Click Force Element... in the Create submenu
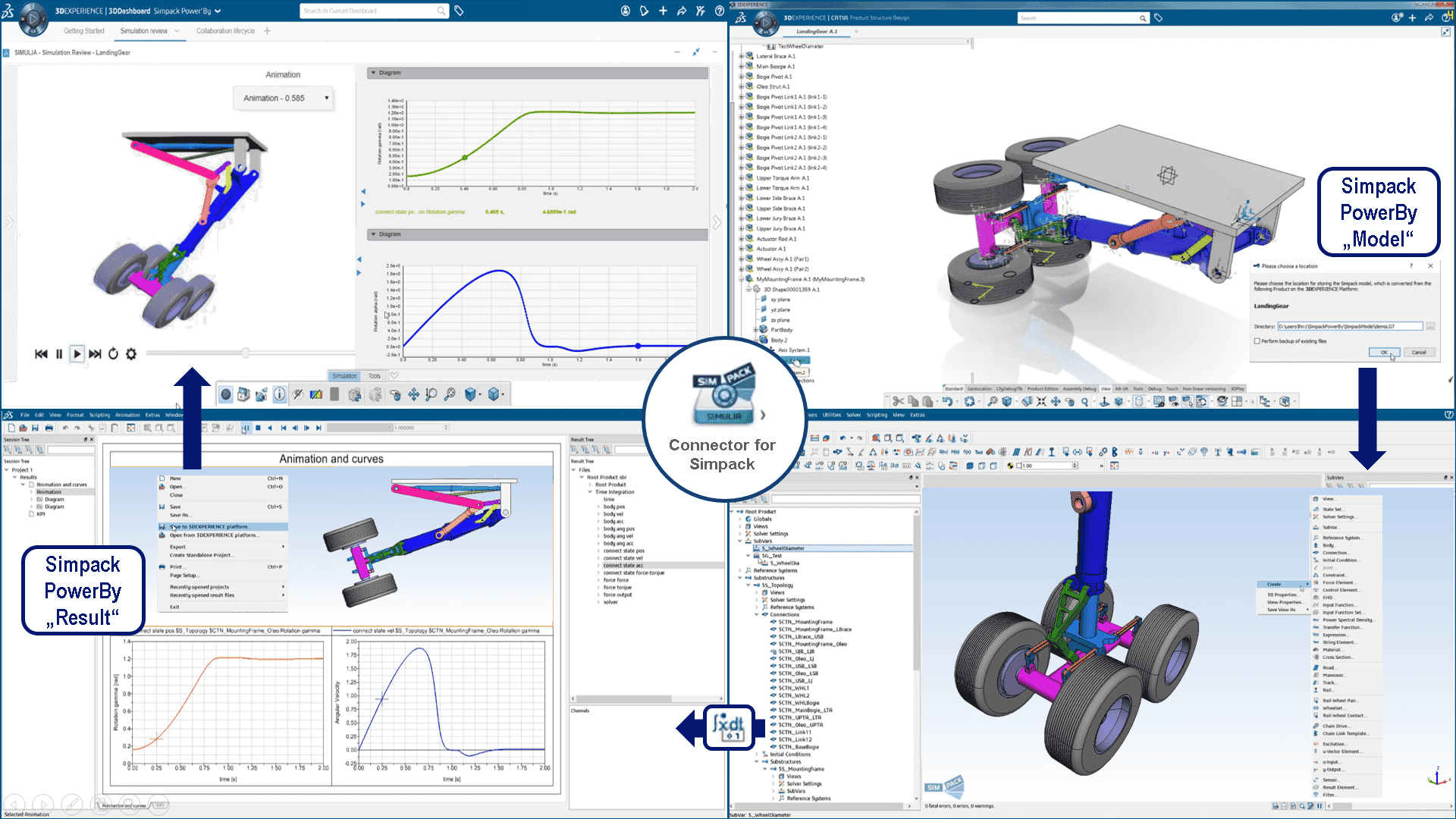This screenshot has width=1456, height=819. 1338,582
